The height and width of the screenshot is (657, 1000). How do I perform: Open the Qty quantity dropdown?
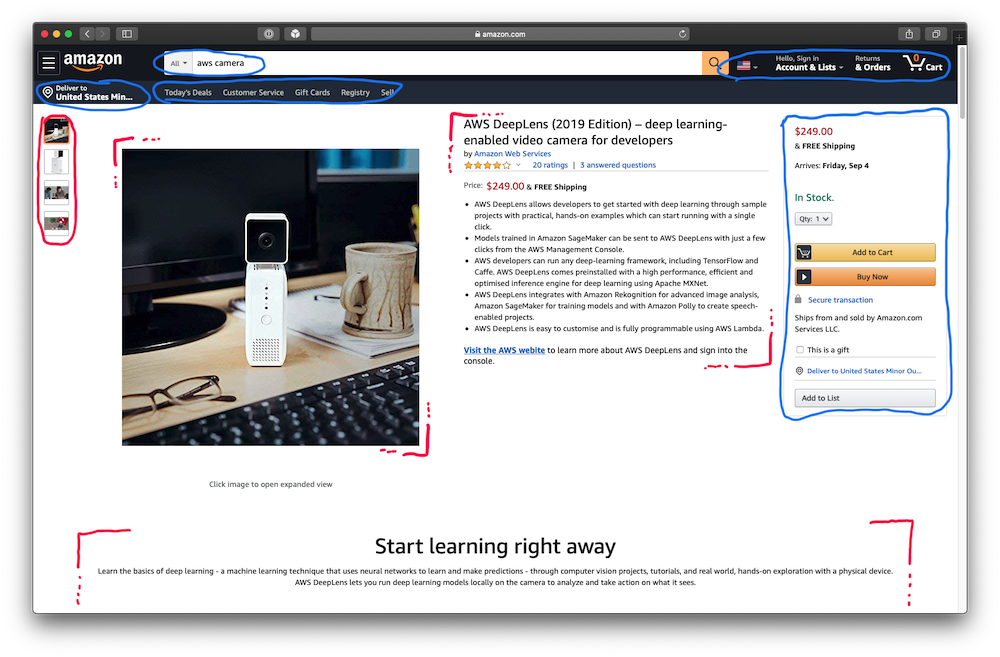click(813, 219)
